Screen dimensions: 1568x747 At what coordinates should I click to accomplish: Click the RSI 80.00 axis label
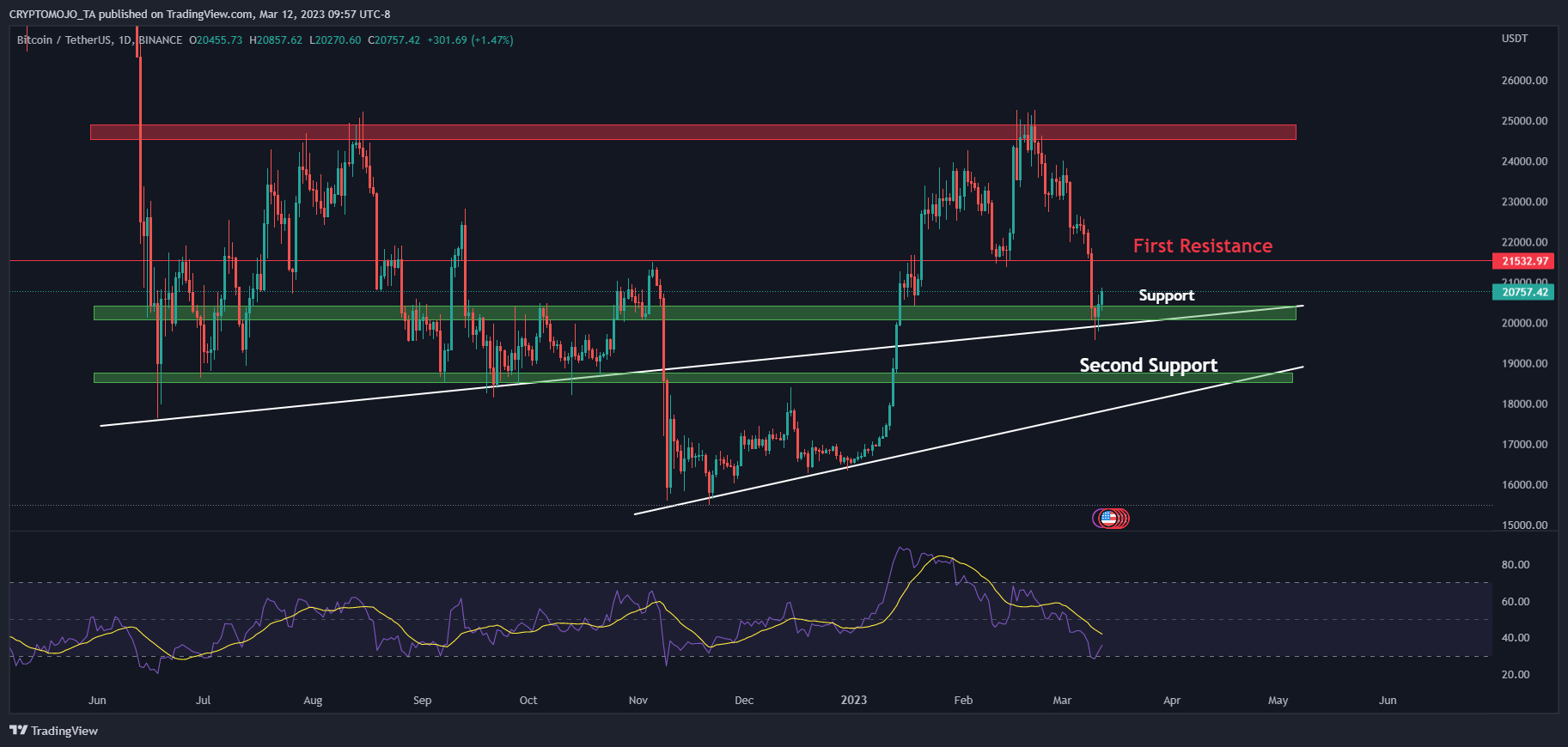[1516, 565]
